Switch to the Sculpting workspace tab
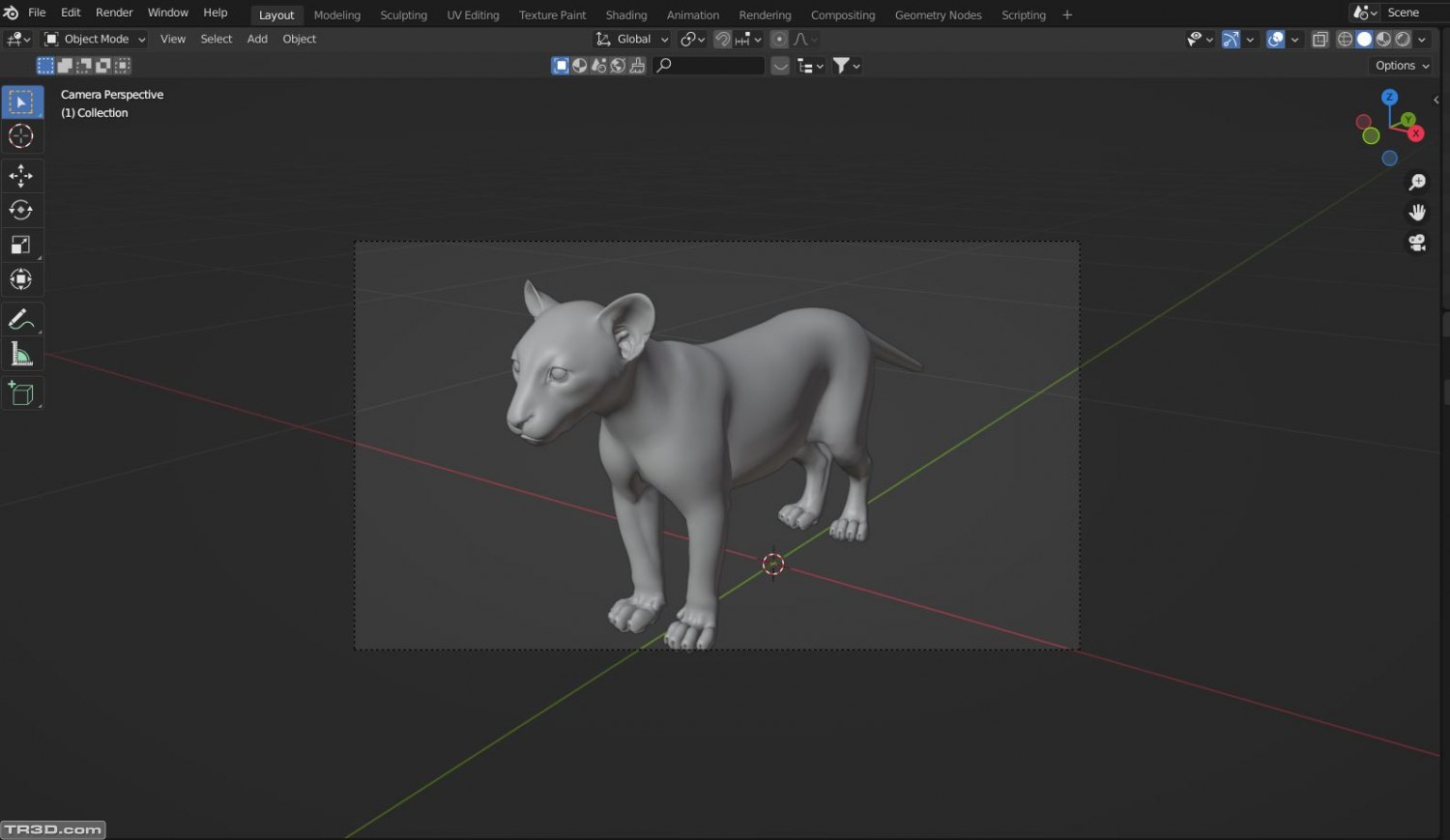This screenshot has height=840, width=1450. coord(403,15)
